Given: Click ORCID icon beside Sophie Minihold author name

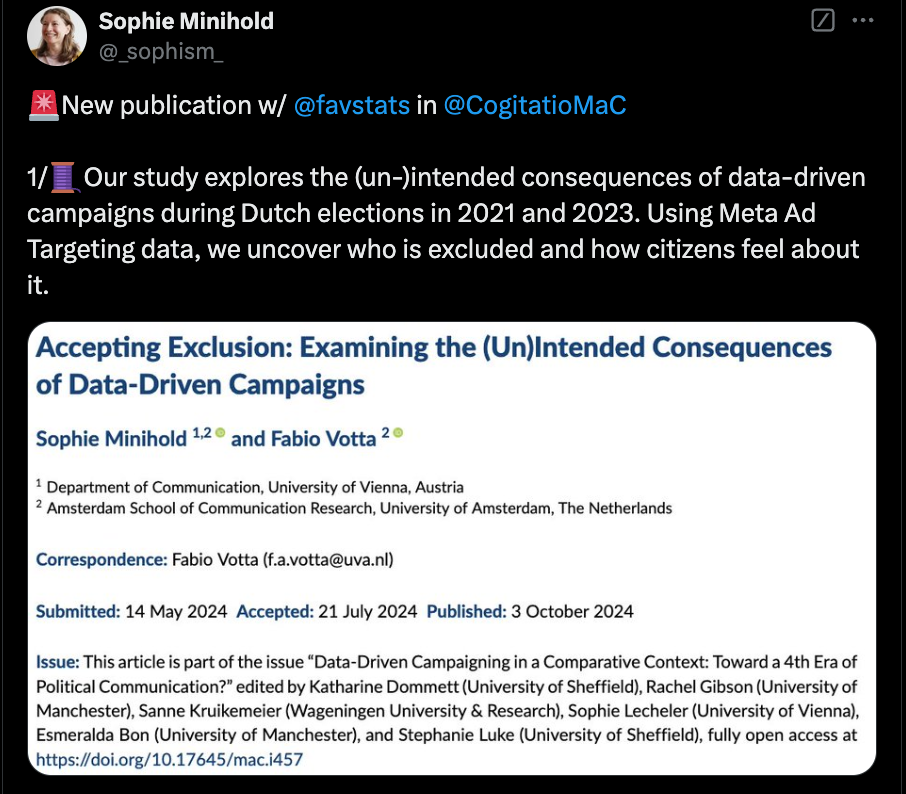Looking at the screenshot, I should coord(220,433).
